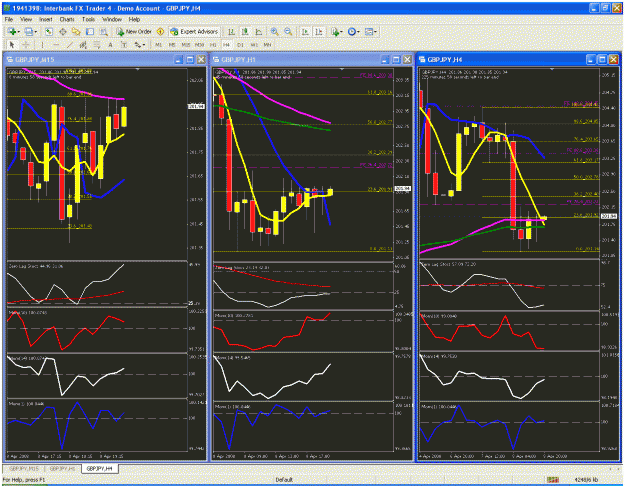Click the Zoom In magnifier icon
This screenshot has width=625, height=486.
coord(275,31)
